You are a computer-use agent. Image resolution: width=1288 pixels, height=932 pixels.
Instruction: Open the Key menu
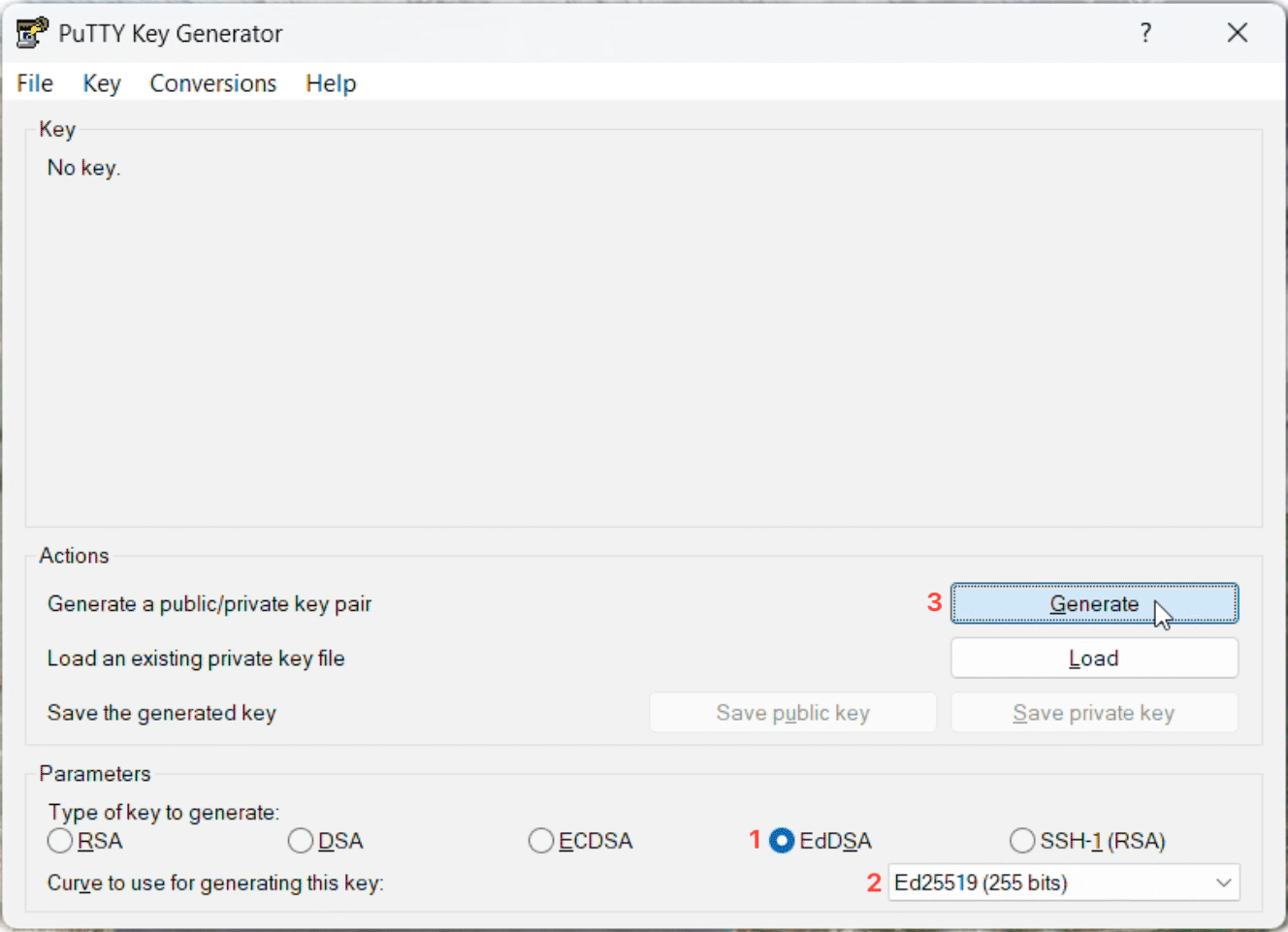102,83
